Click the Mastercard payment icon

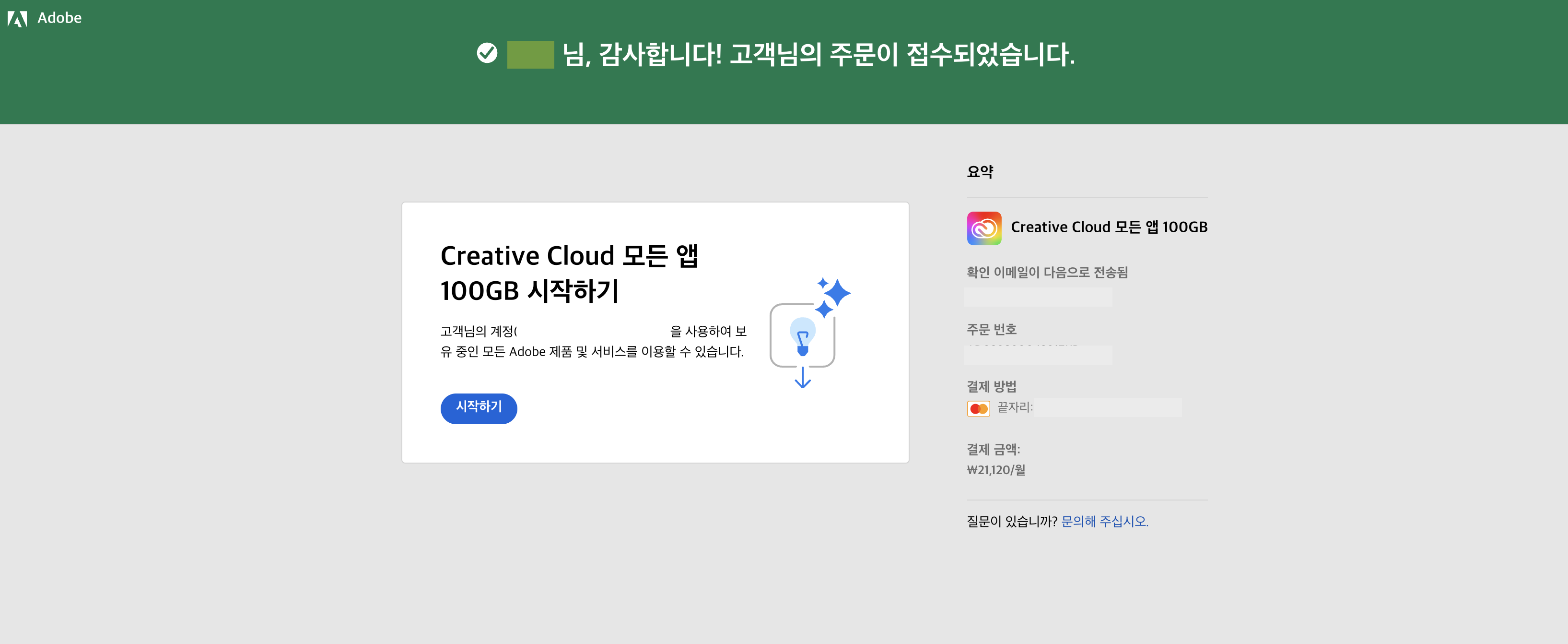point(978,408)
